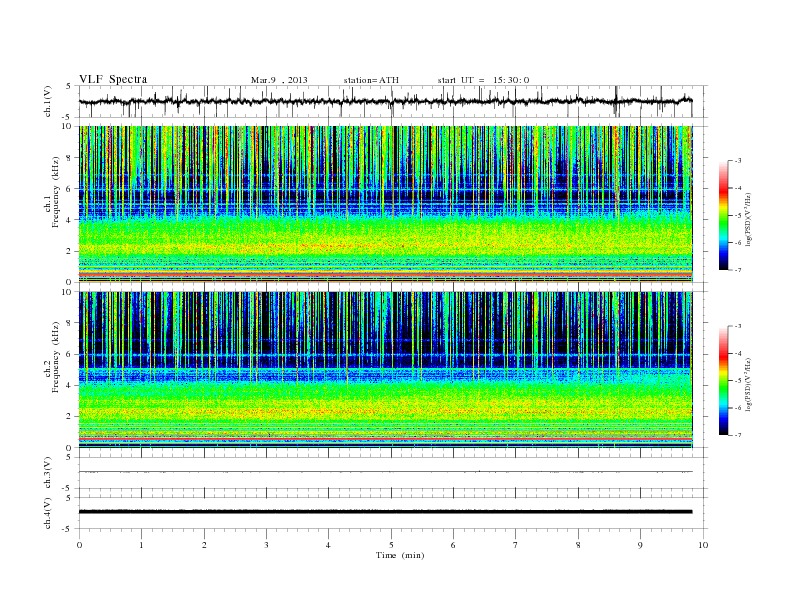Screen dimensions: 792x612
Task: Click the "ch.1(V)" waveform axis label
Action: pos(48,101)
